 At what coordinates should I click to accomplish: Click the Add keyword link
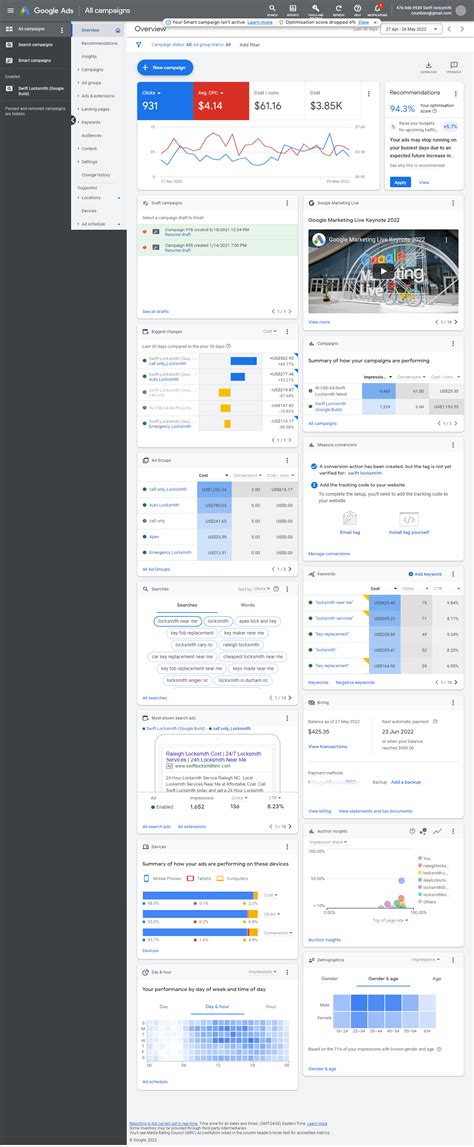425,574
